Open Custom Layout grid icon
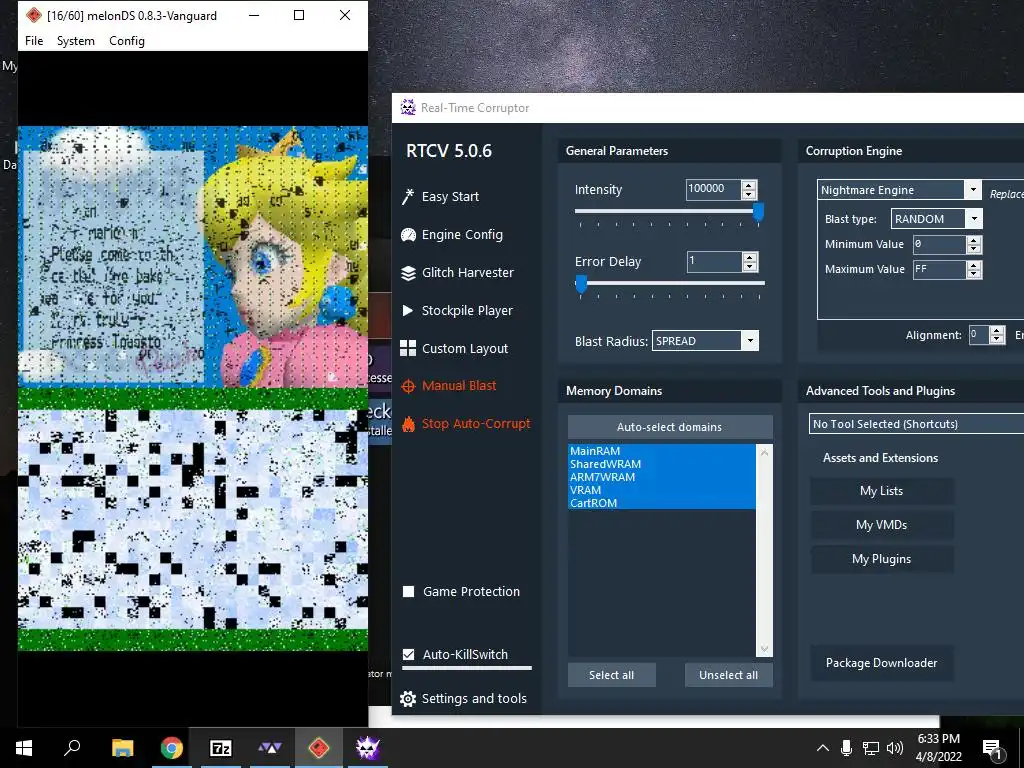Viewport: 1024px width, 768px height. click(x=408, y=348)
